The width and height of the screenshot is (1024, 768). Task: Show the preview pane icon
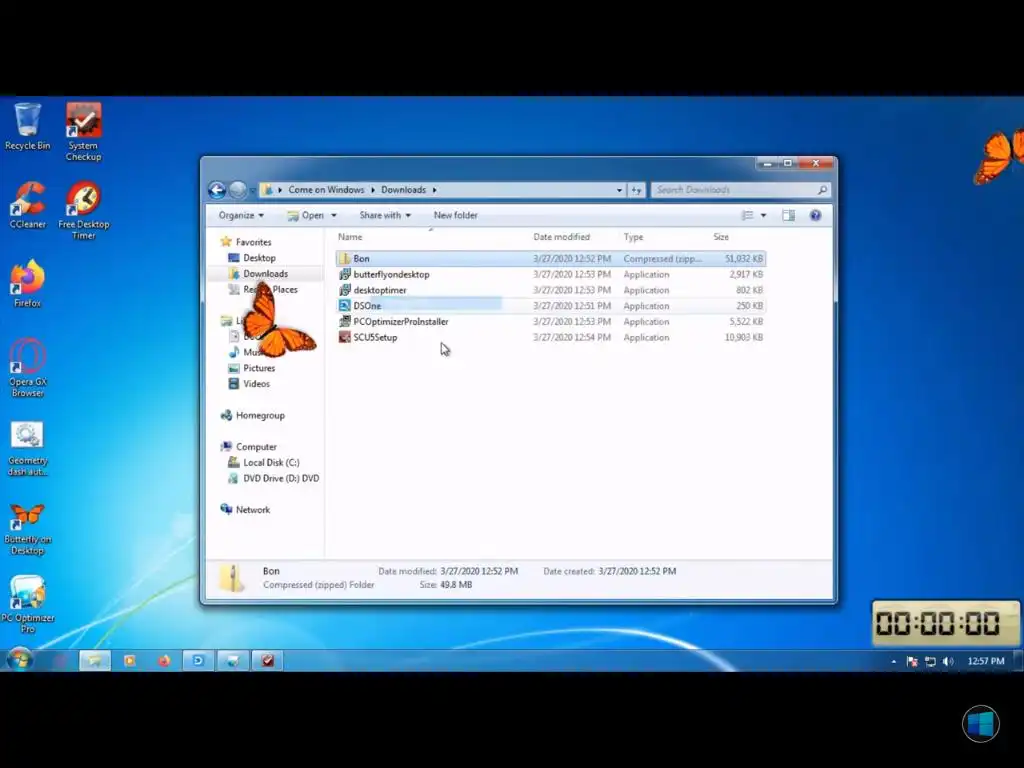click(x=788, y=216)
